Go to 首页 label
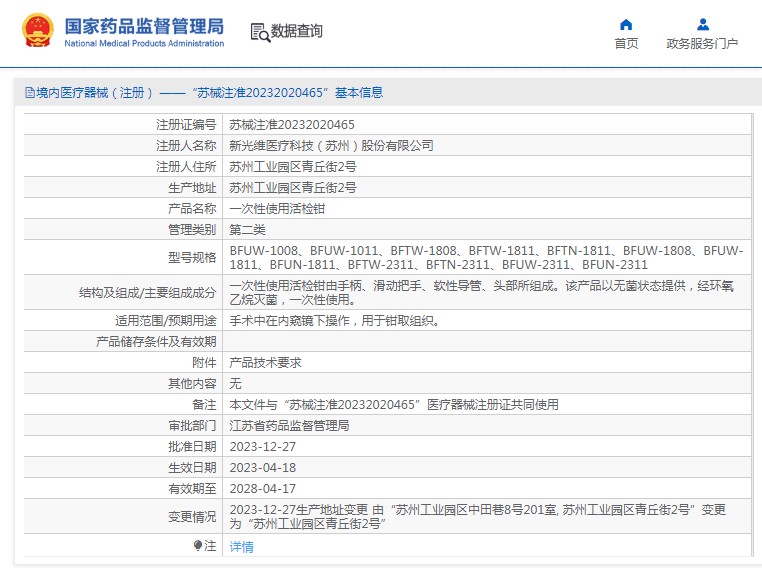 [x=626, y=44]
